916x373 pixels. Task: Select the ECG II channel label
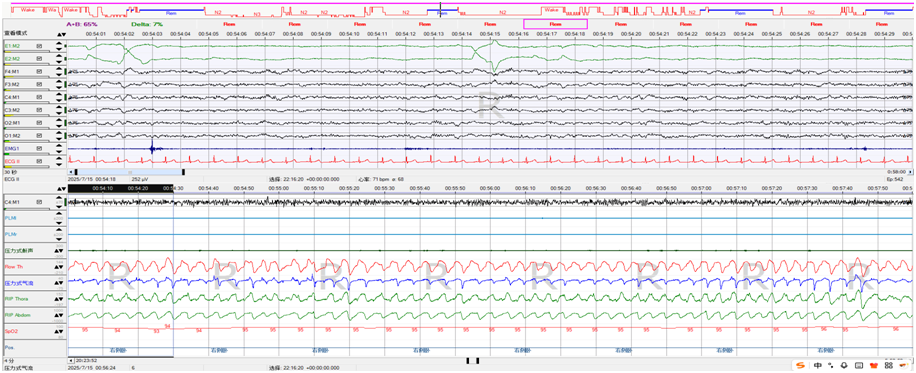pyautogui.click(x=12, y=161)
